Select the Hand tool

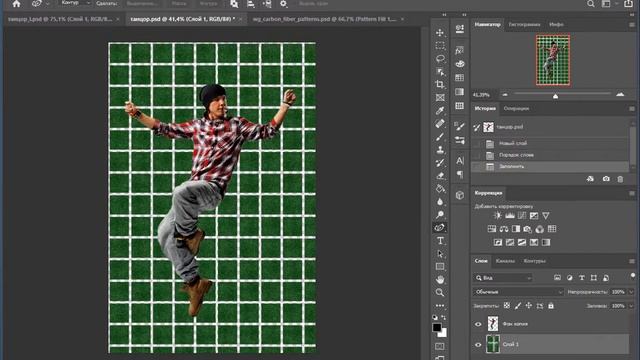click(x=440, y=280)
